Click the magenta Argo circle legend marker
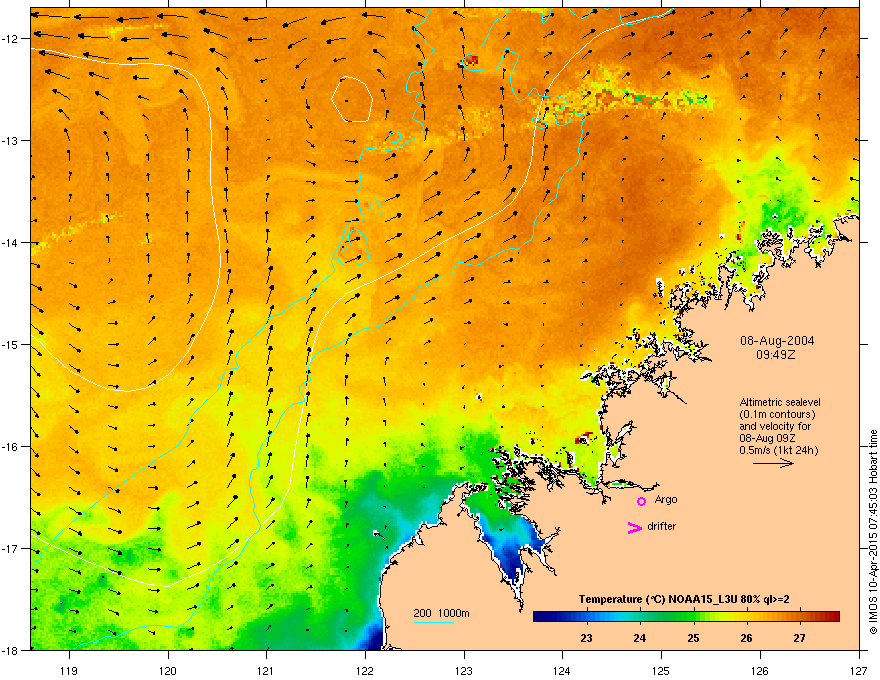 (x=641, y=501)
